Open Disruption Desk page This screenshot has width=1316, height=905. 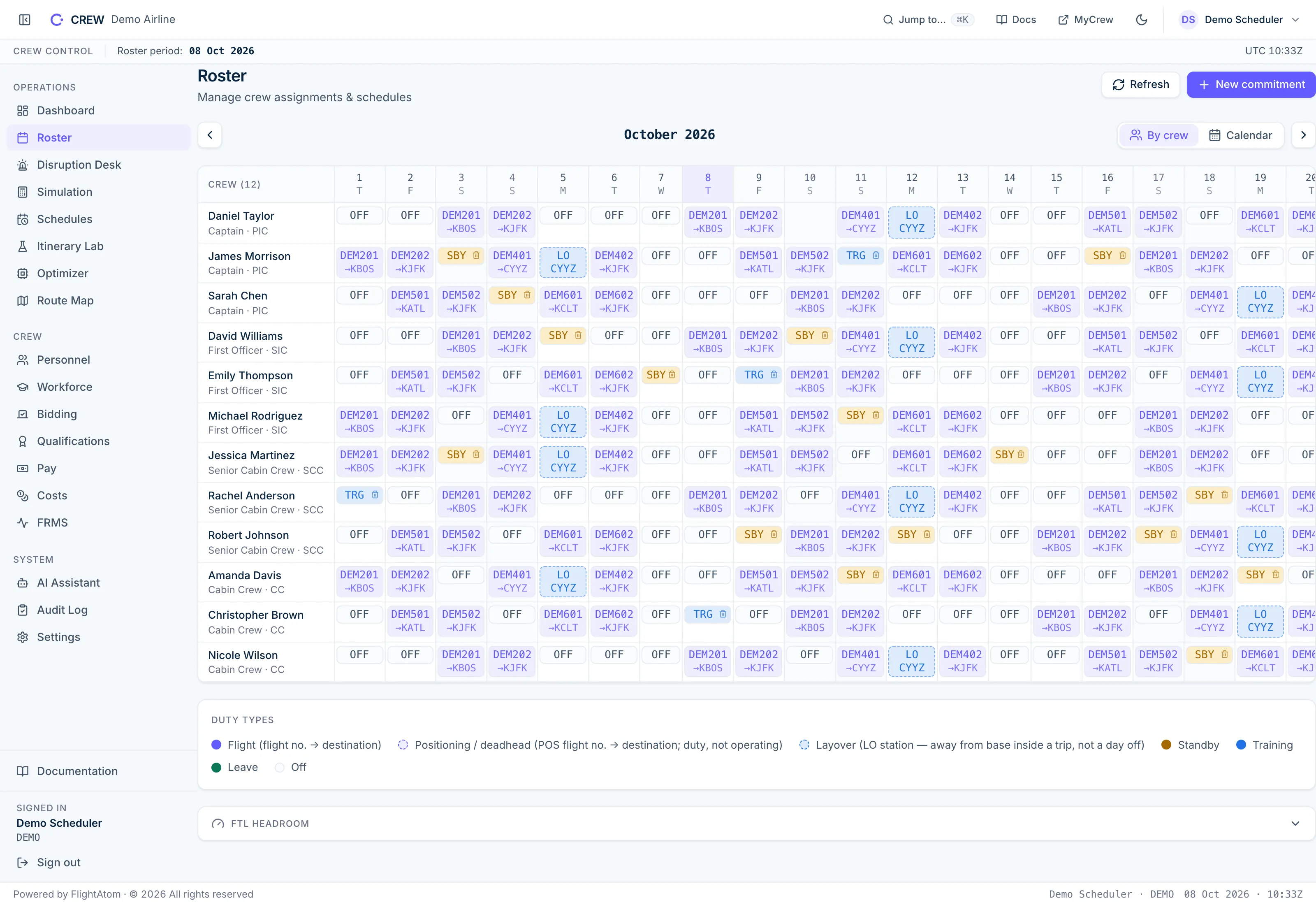click(x=99, y=165)
